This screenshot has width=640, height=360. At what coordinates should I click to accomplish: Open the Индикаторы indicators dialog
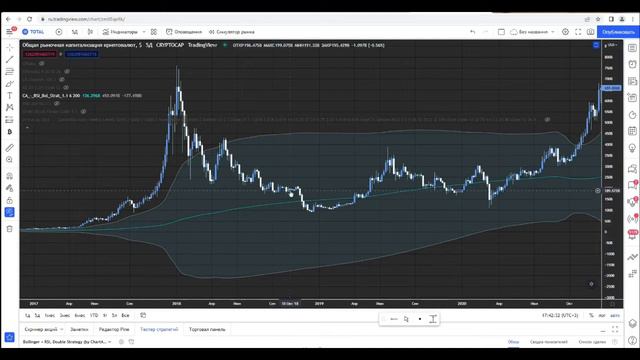coord(120,32)
